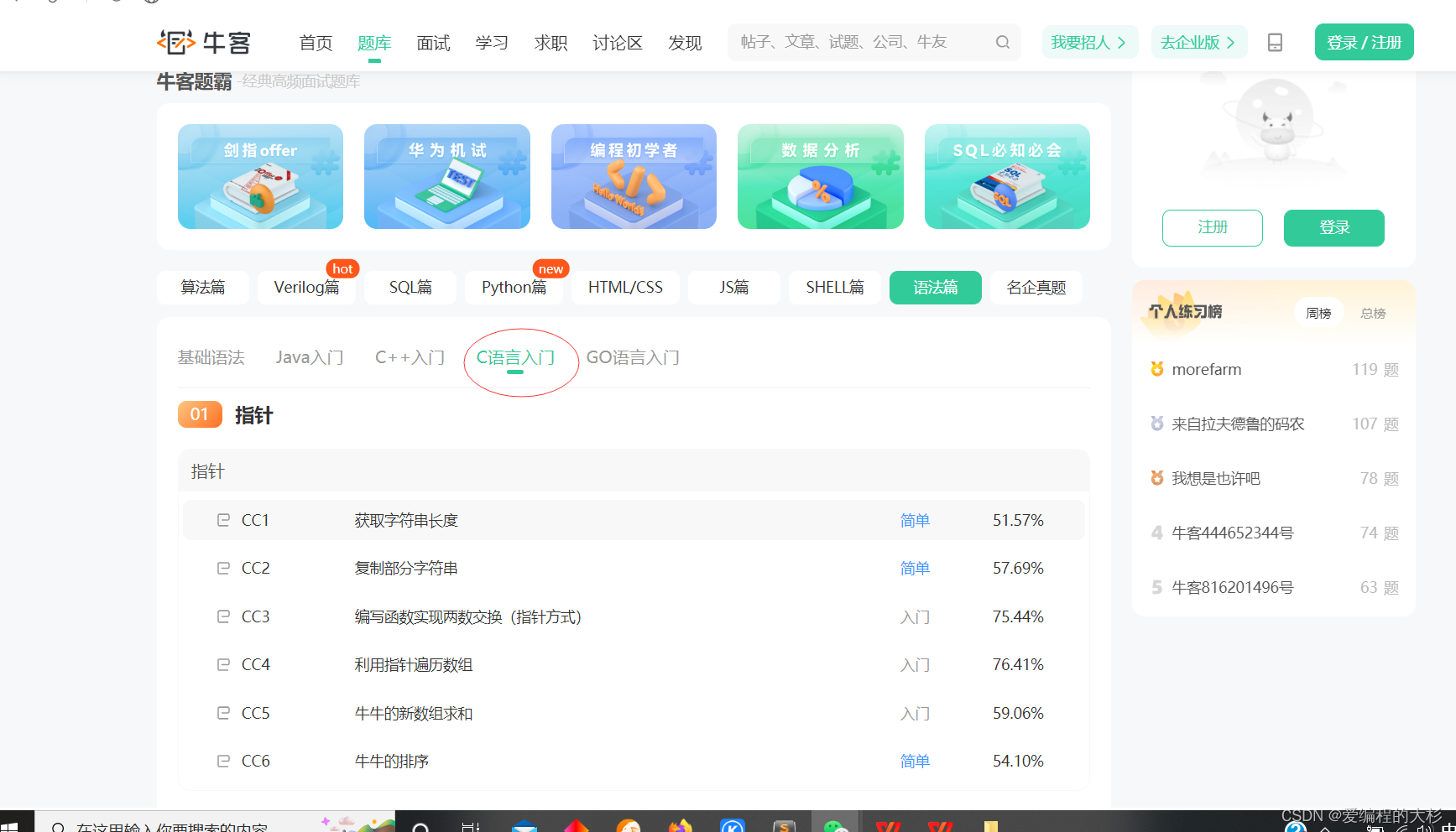The height and width of the screenshot is (832, 1456).
Task: Open the mobile app icon in header
Action: click(x=1275, y=42)
